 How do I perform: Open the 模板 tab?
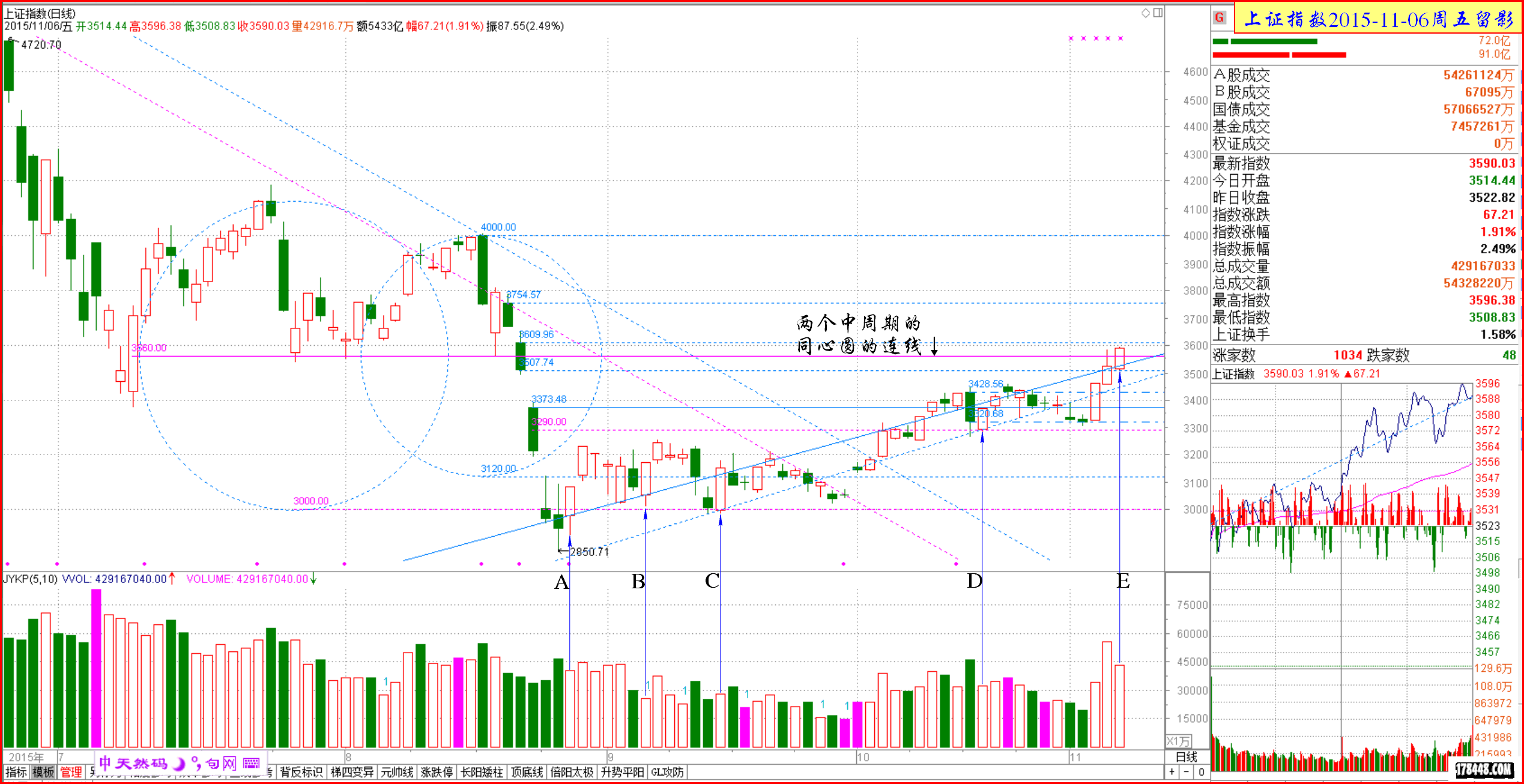click(43, 772)
